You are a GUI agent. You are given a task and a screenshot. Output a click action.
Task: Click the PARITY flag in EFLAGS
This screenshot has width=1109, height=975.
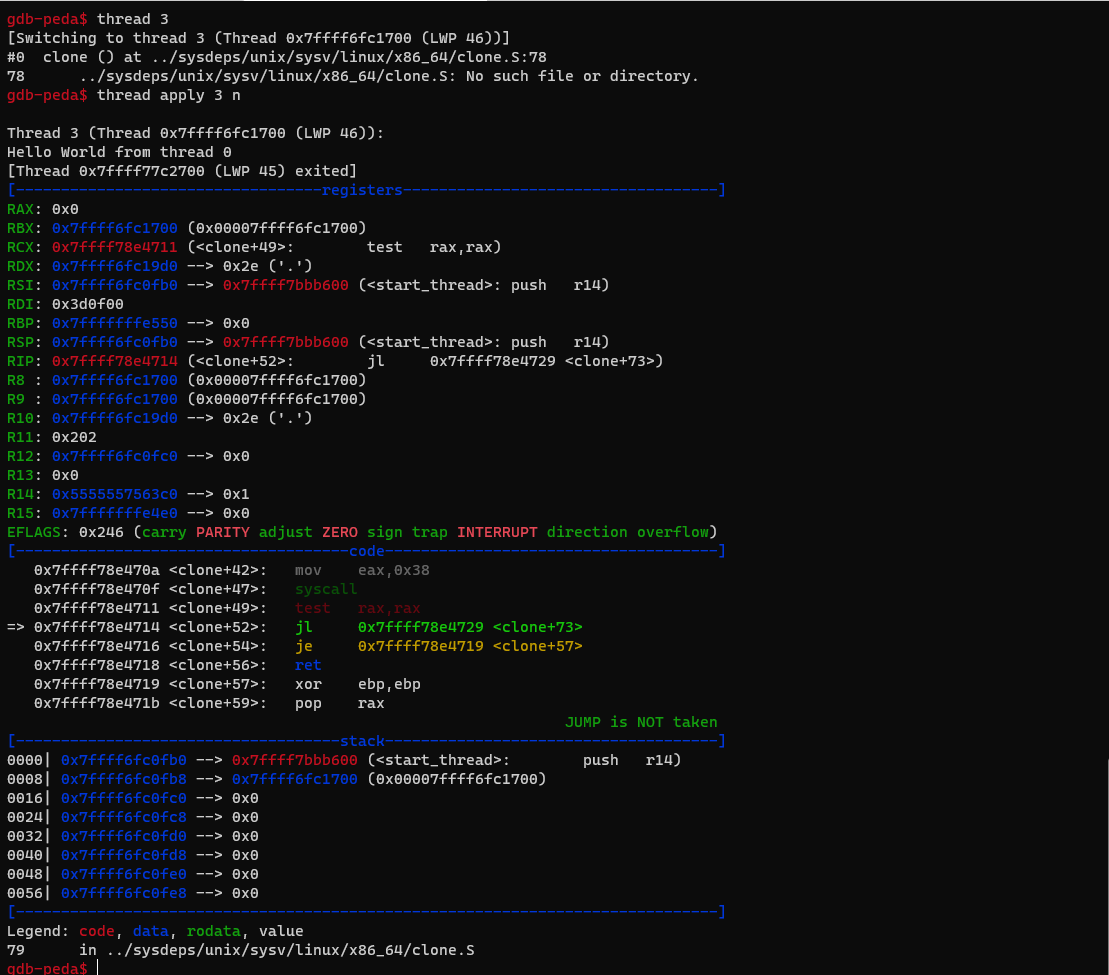pyautogui.click(x=223, y=532)
